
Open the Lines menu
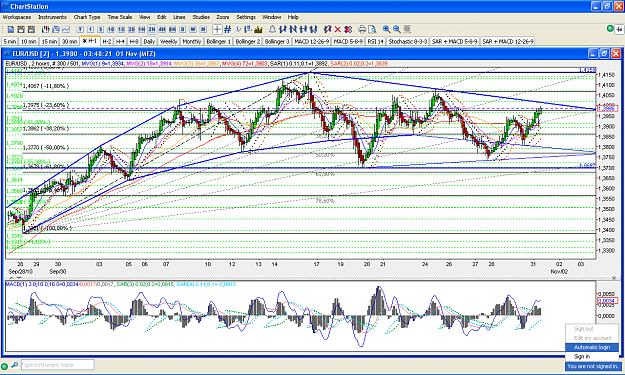[179, 17]
